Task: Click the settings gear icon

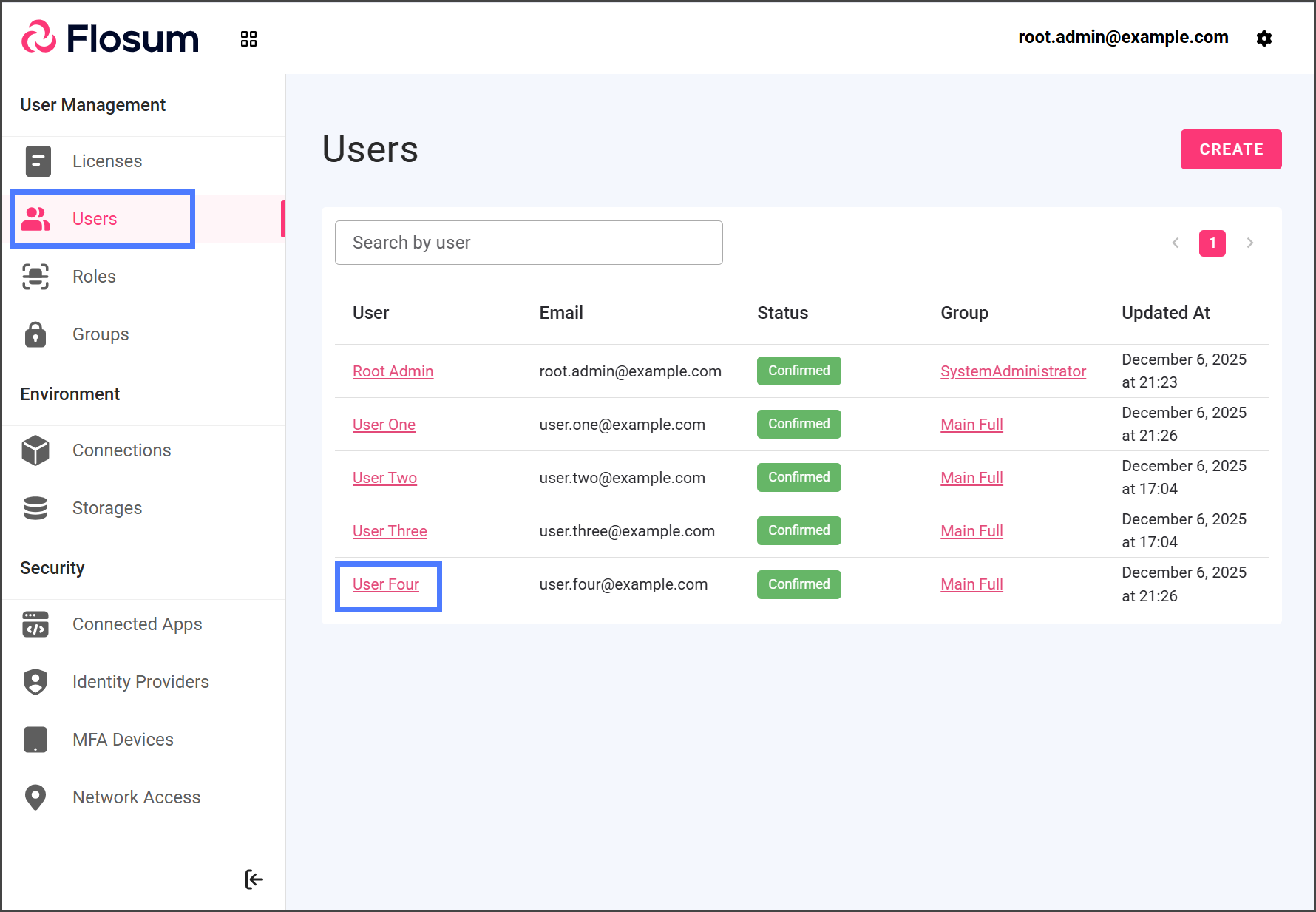Action: tap(1264, 38)
